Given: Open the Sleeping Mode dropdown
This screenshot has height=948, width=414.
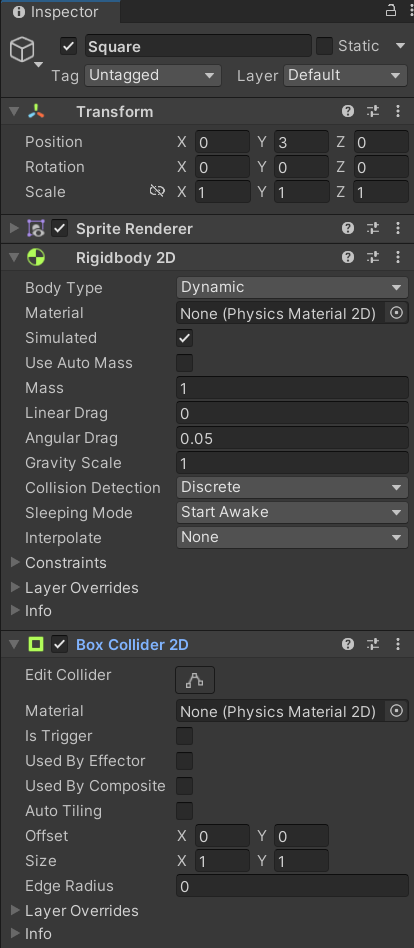Looking at the screenshot, I should (x=293, y=513).
